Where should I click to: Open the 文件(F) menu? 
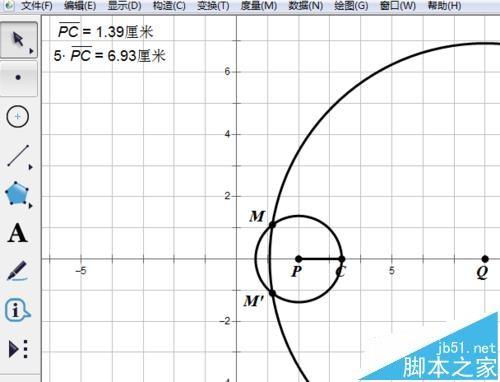tap(36, 6)
